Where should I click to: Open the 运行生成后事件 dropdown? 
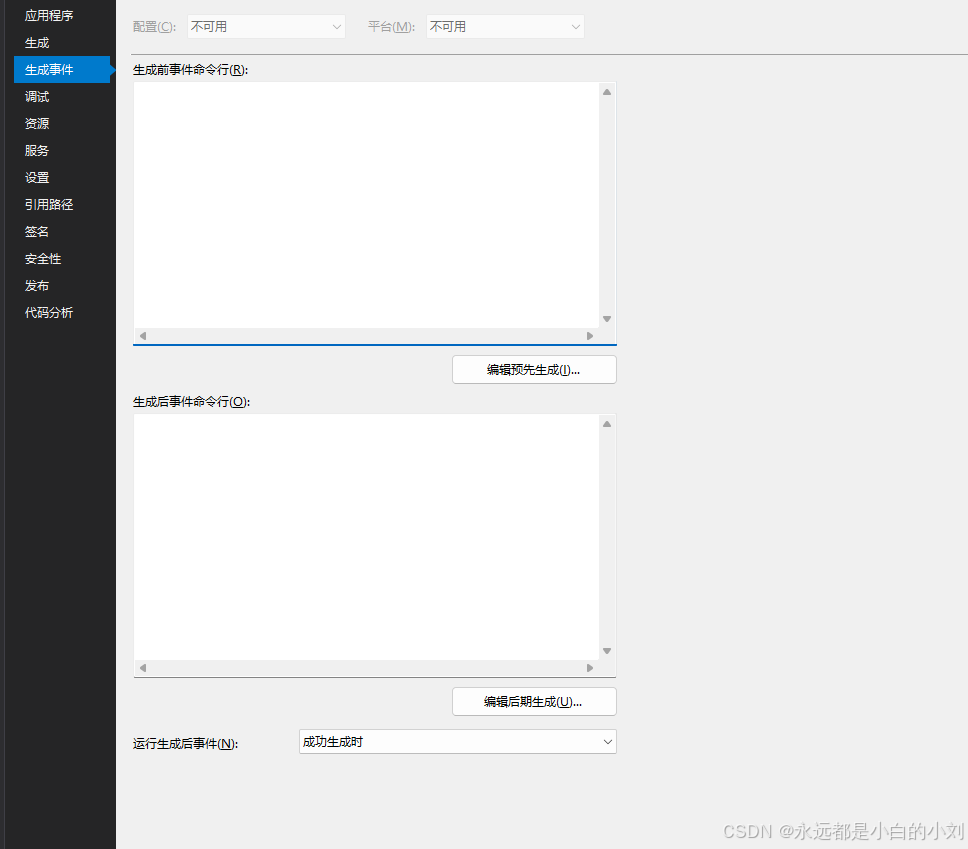pyautogui.click(x=456, y=742)
